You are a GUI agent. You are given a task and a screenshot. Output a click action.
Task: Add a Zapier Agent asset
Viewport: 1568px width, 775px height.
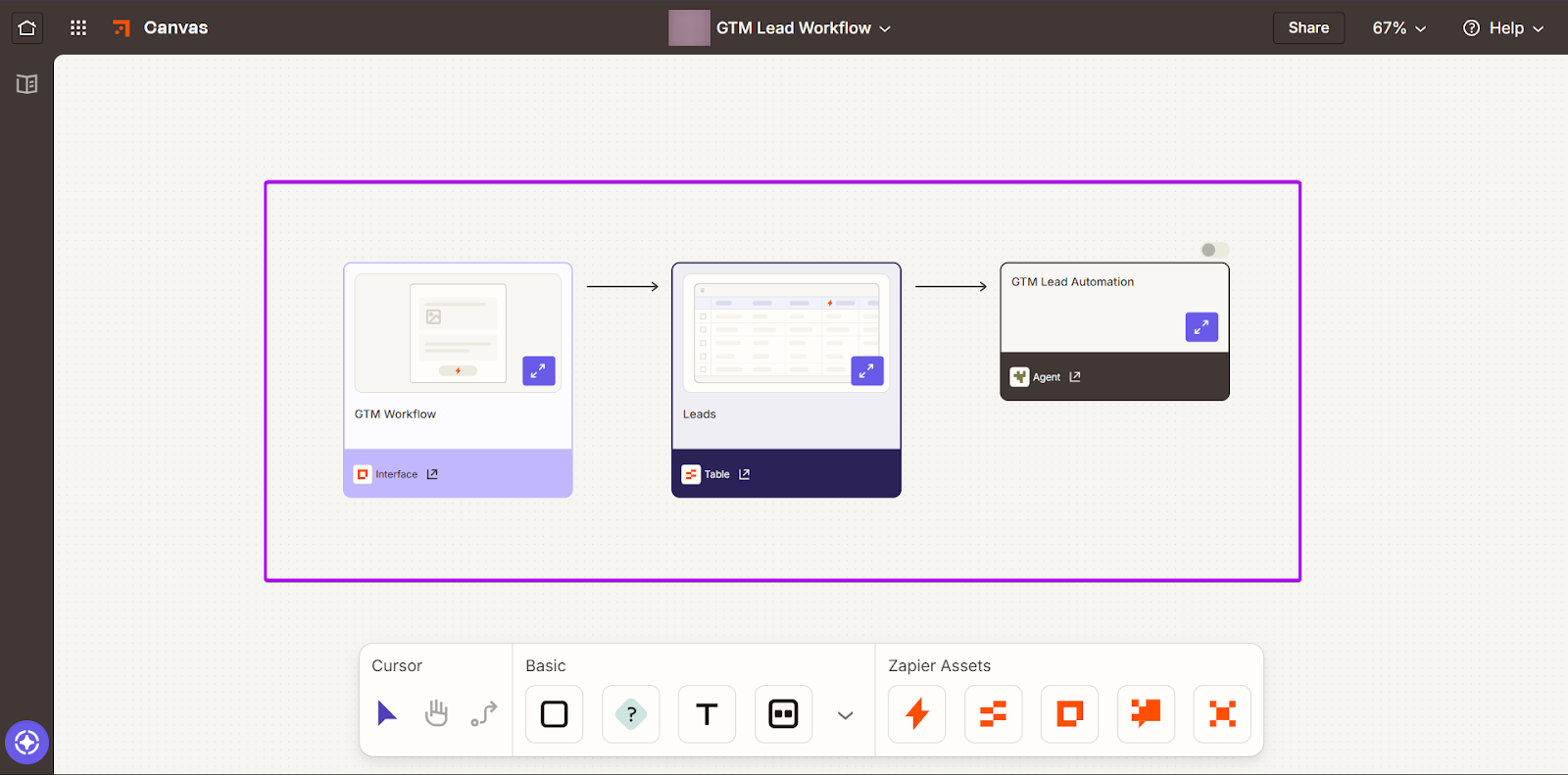tap(1222, 714)
